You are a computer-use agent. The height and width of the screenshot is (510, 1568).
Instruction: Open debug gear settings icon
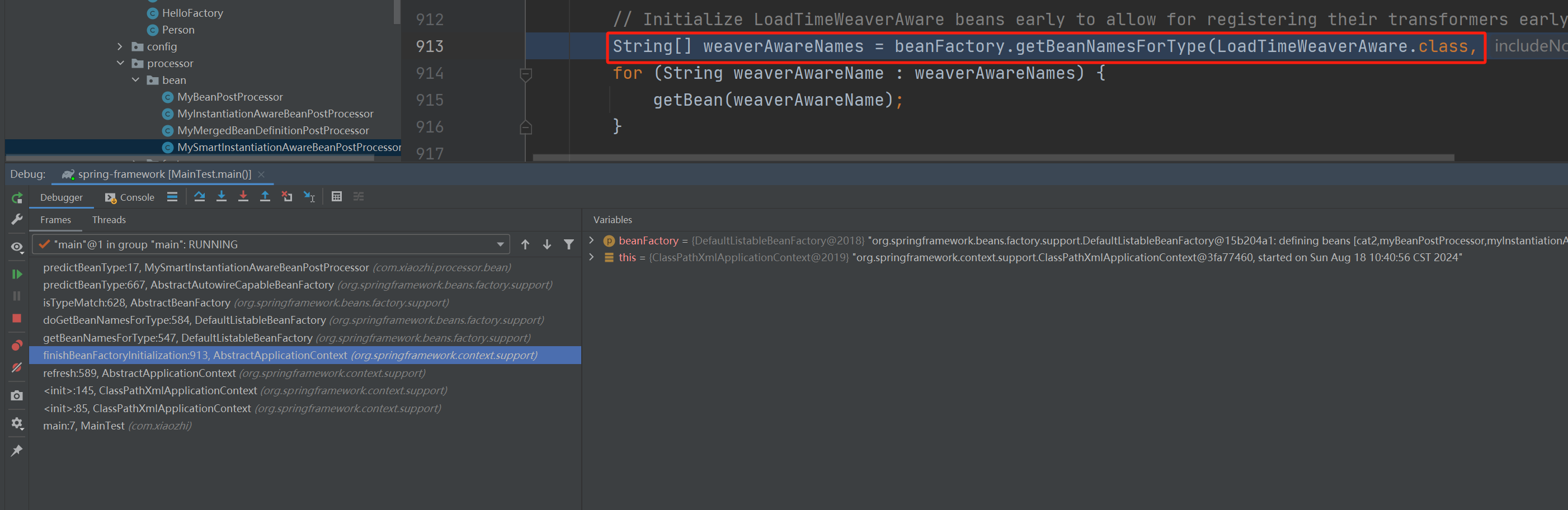pyautogui.click(x=17, y=423)
